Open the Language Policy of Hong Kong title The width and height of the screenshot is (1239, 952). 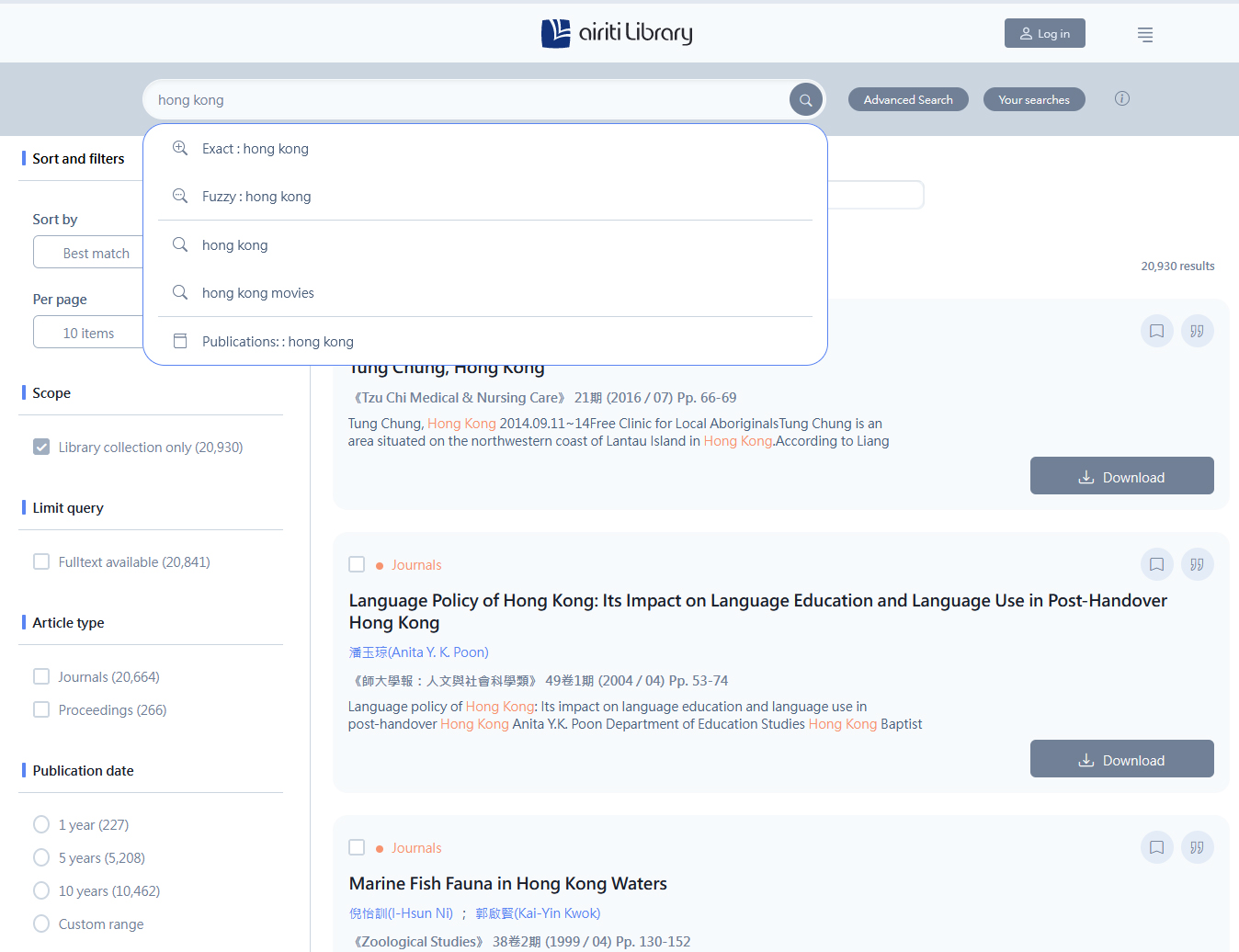click(x=758, y=611)
